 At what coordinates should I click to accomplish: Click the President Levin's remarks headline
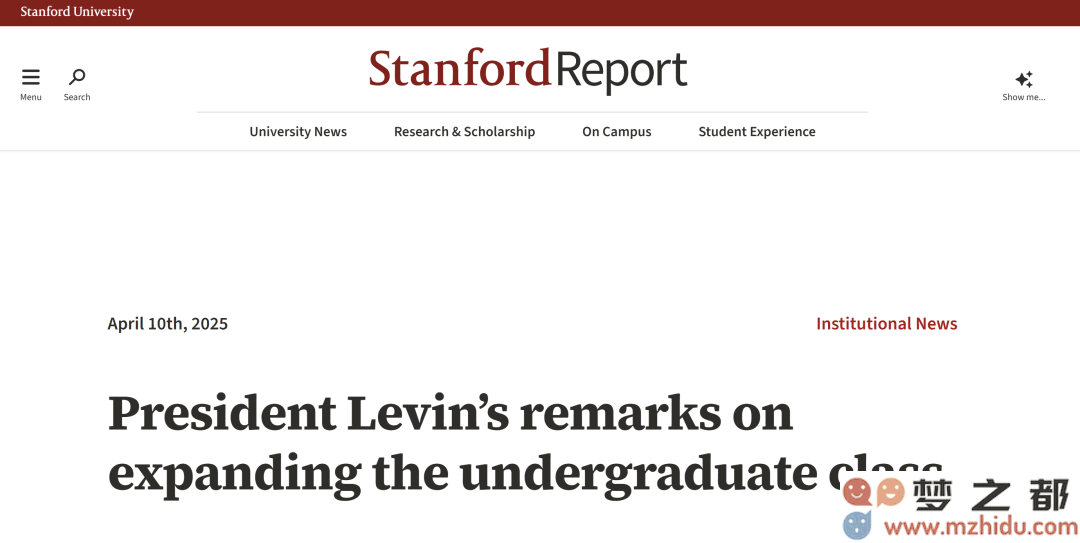525,443
